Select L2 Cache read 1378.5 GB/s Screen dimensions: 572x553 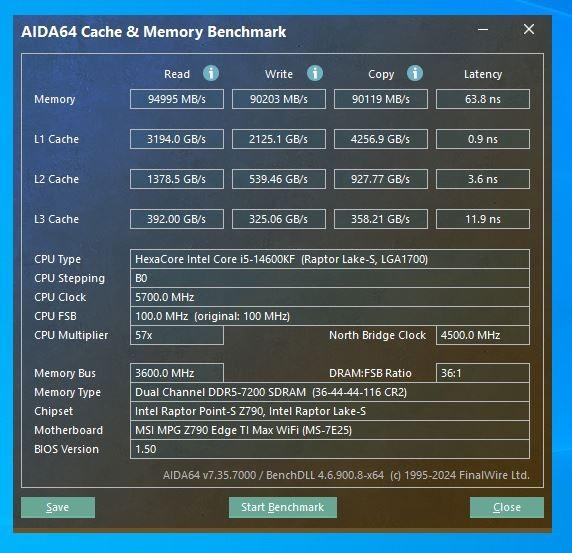177,179
